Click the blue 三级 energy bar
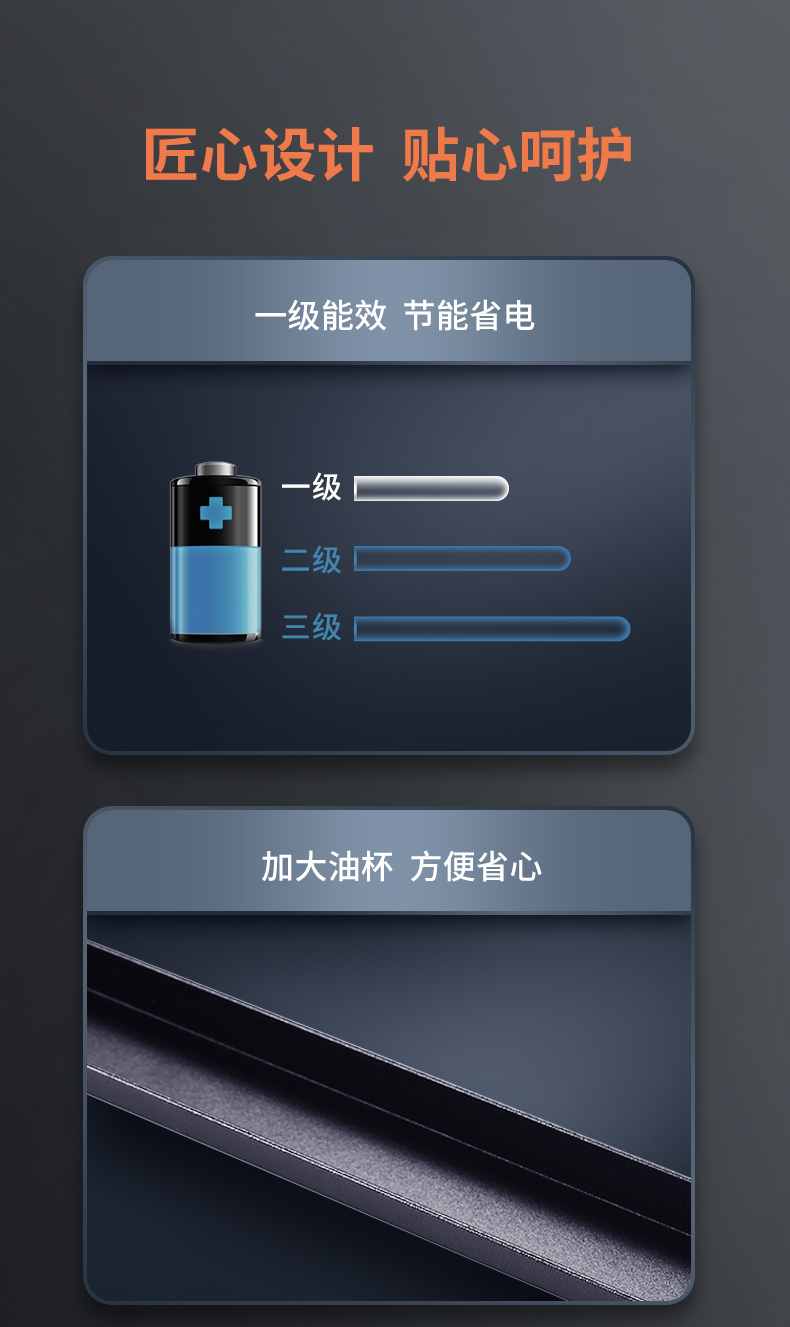790x1327 pixels. click(x=492, y=628)
